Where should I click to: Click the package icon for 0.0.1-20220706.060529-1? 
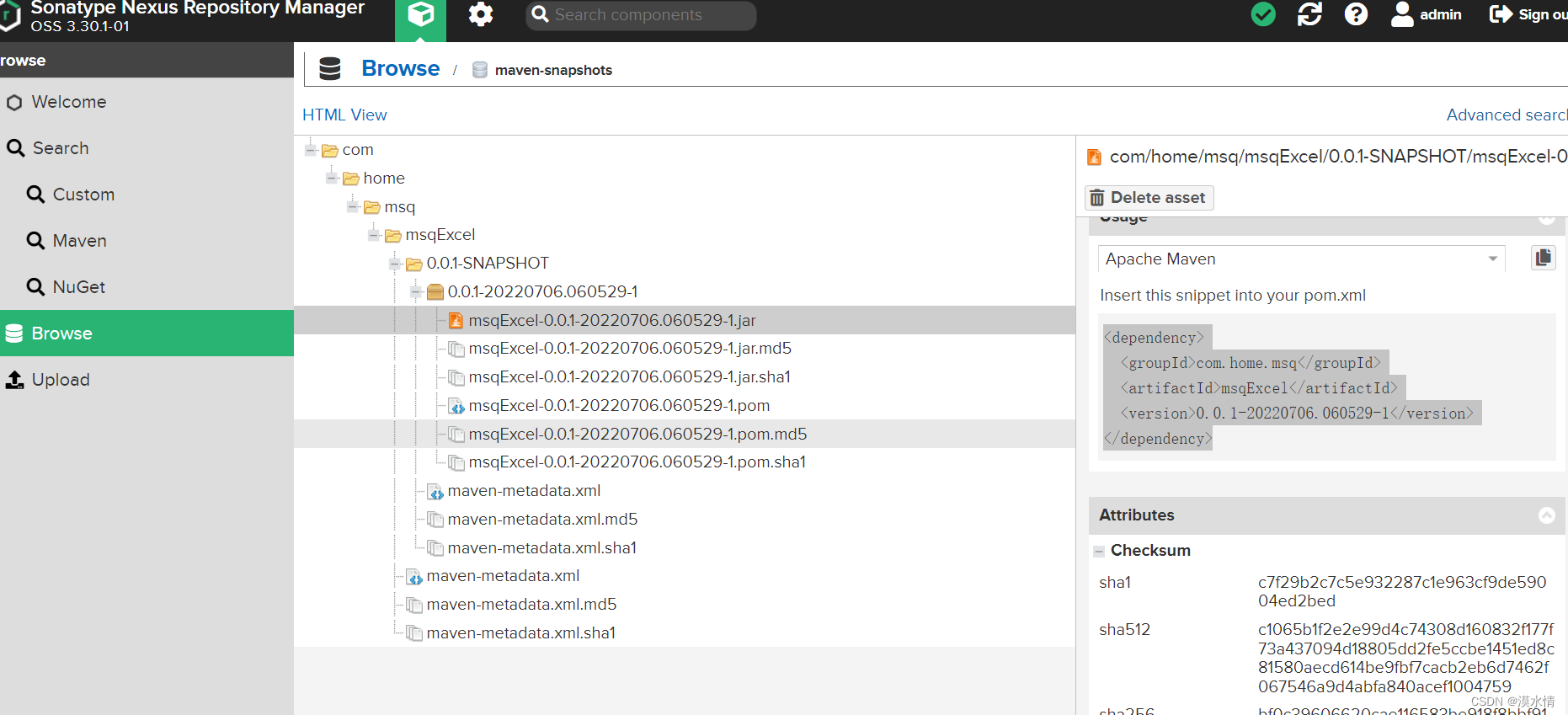pyautogui.click(x=435, y=292)
